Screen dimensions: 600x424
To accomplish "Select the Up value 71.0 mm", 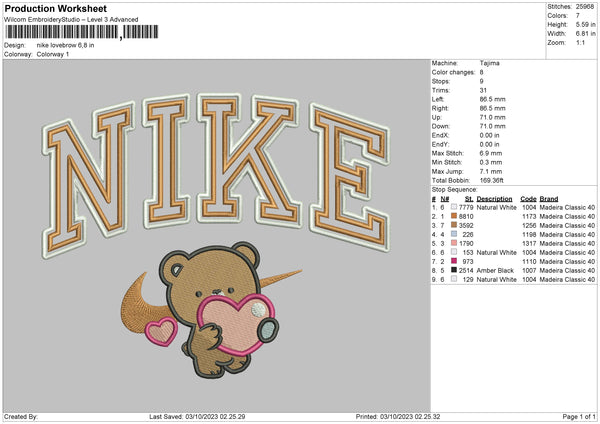I will click(x=492, y=117).
